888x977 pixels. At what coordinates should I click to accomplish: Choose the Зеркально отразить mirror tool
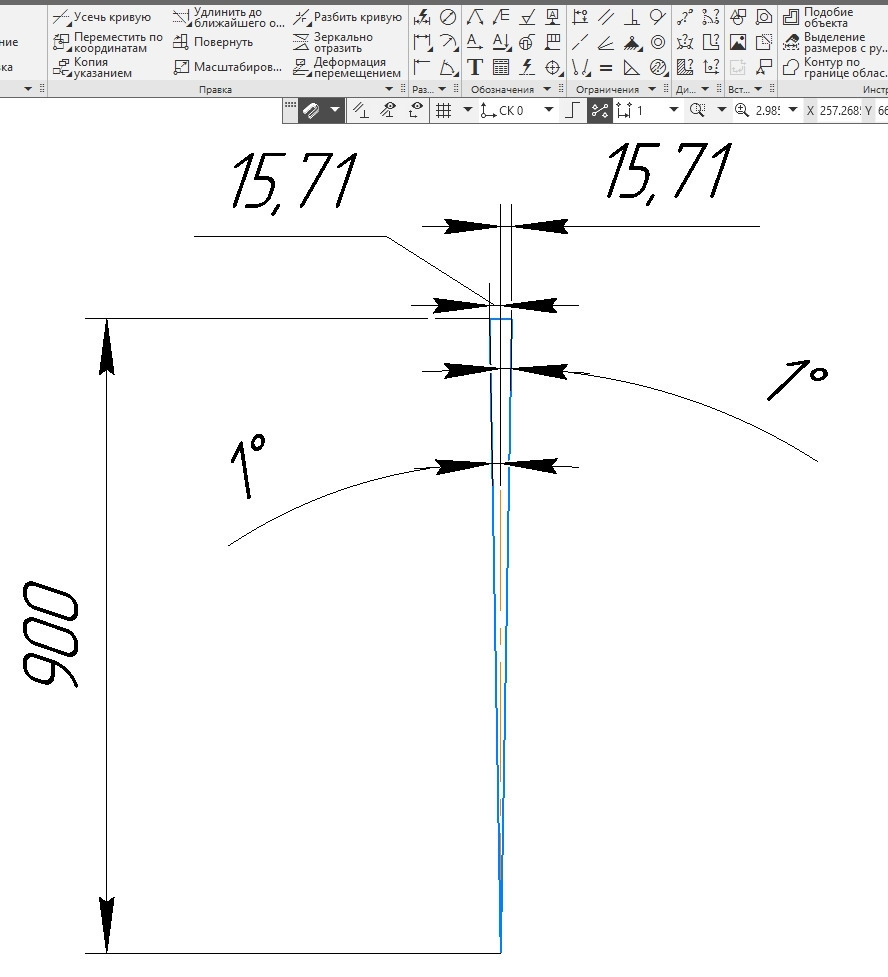[333, 42]
